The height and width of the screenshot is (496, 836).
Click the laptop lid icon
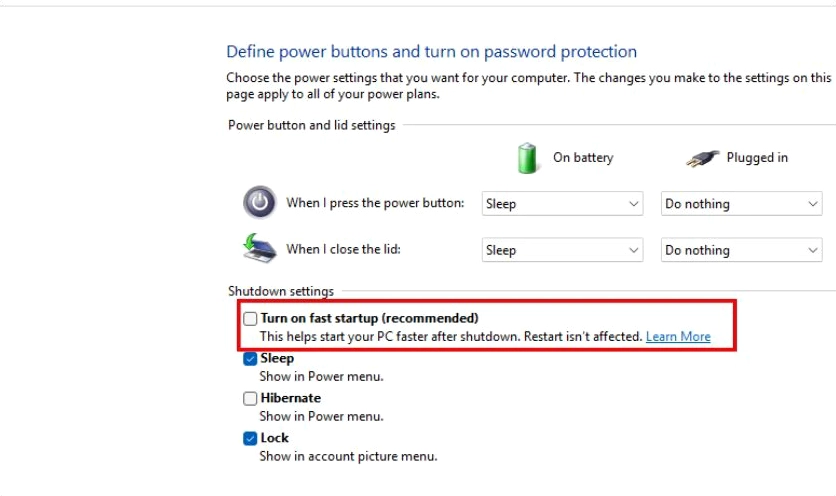click(259, 248)
